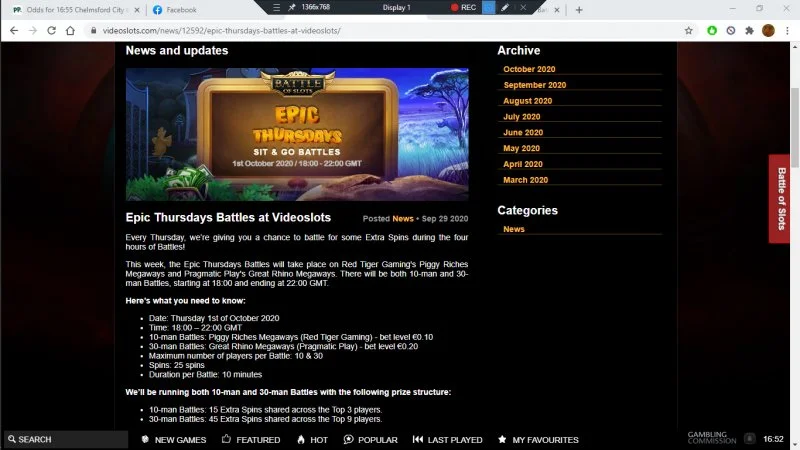The height and width of the screenshot is (450, 800).
Task: Click the Categories heading
Action: (x=528, y=210)
